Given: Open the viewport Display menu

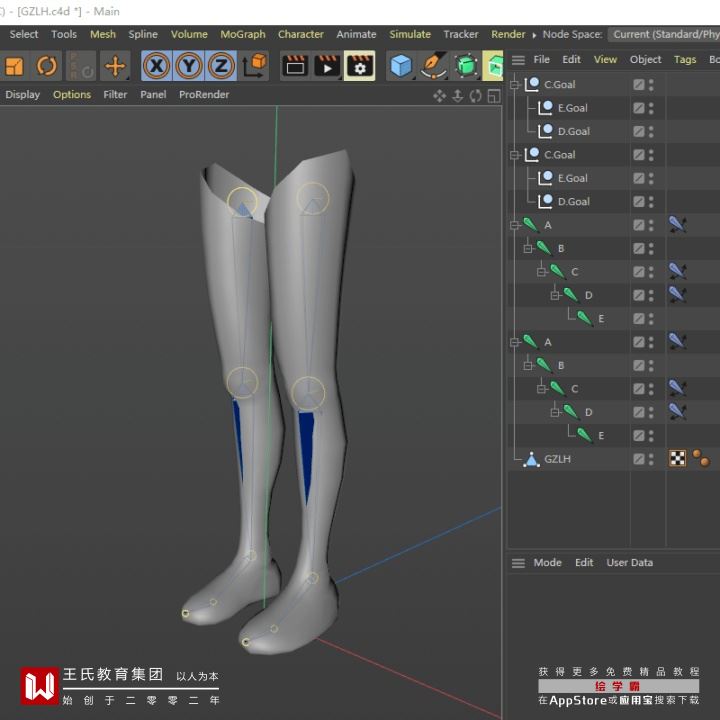Looking at the screenshot, I should (x=22, y=95).
